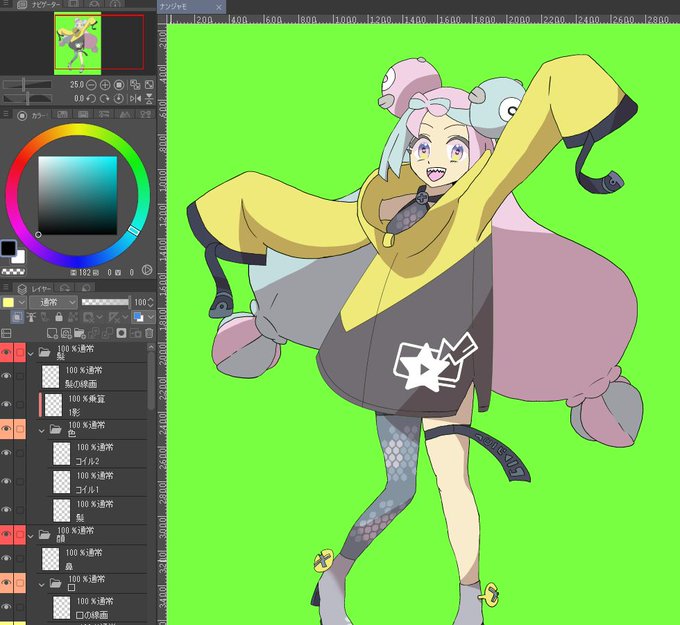Open the mask options dropdown arrow
This screenshot has height=625, width=680.
99,317
